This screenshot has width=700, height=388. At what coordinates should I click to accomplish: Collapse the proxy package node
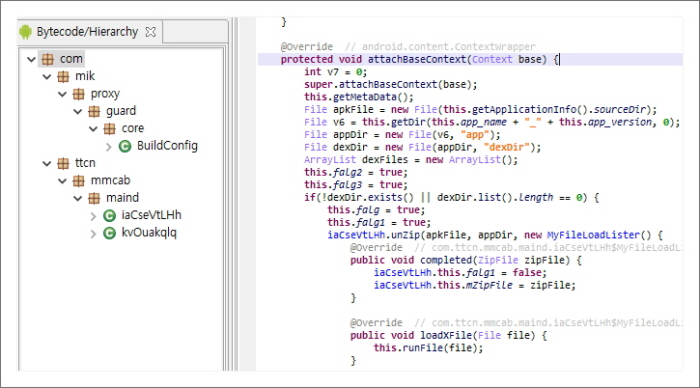pos(62,94)
